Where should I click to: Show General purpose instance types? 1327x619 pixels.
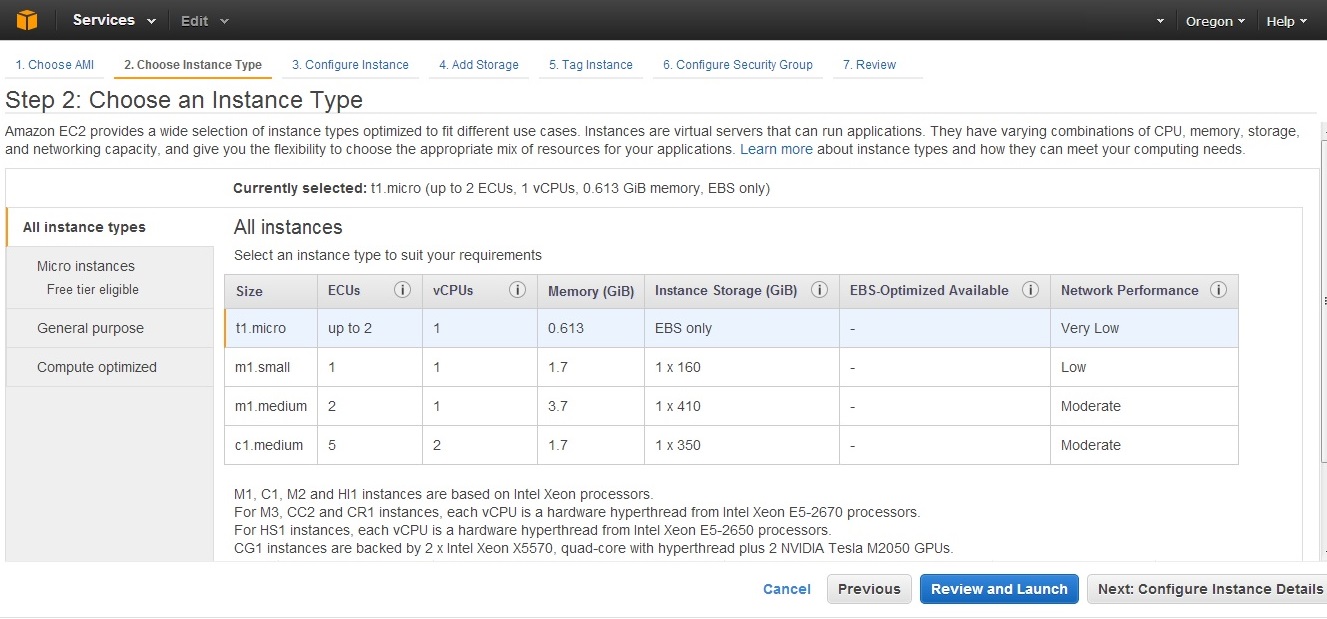pos(110,328)
